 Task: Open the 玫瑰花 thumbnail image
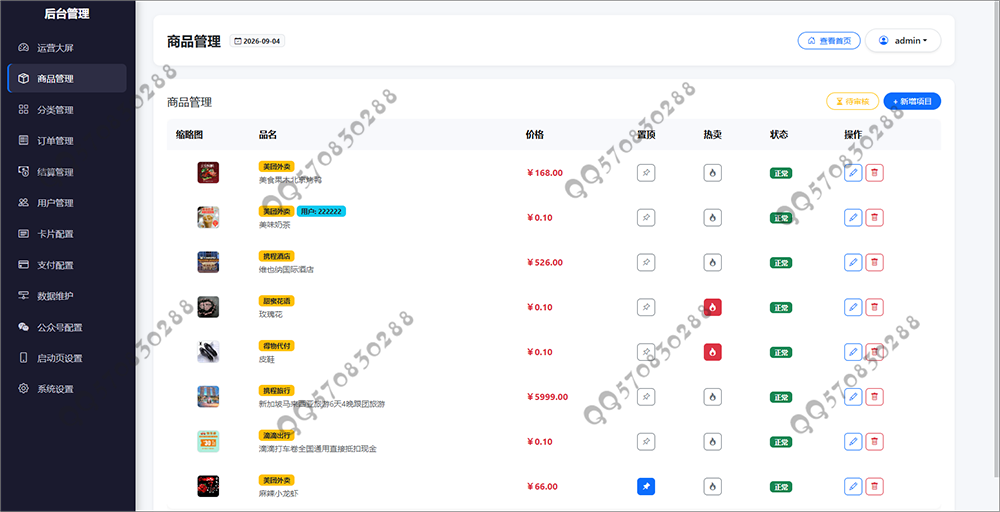coord(208,307)
